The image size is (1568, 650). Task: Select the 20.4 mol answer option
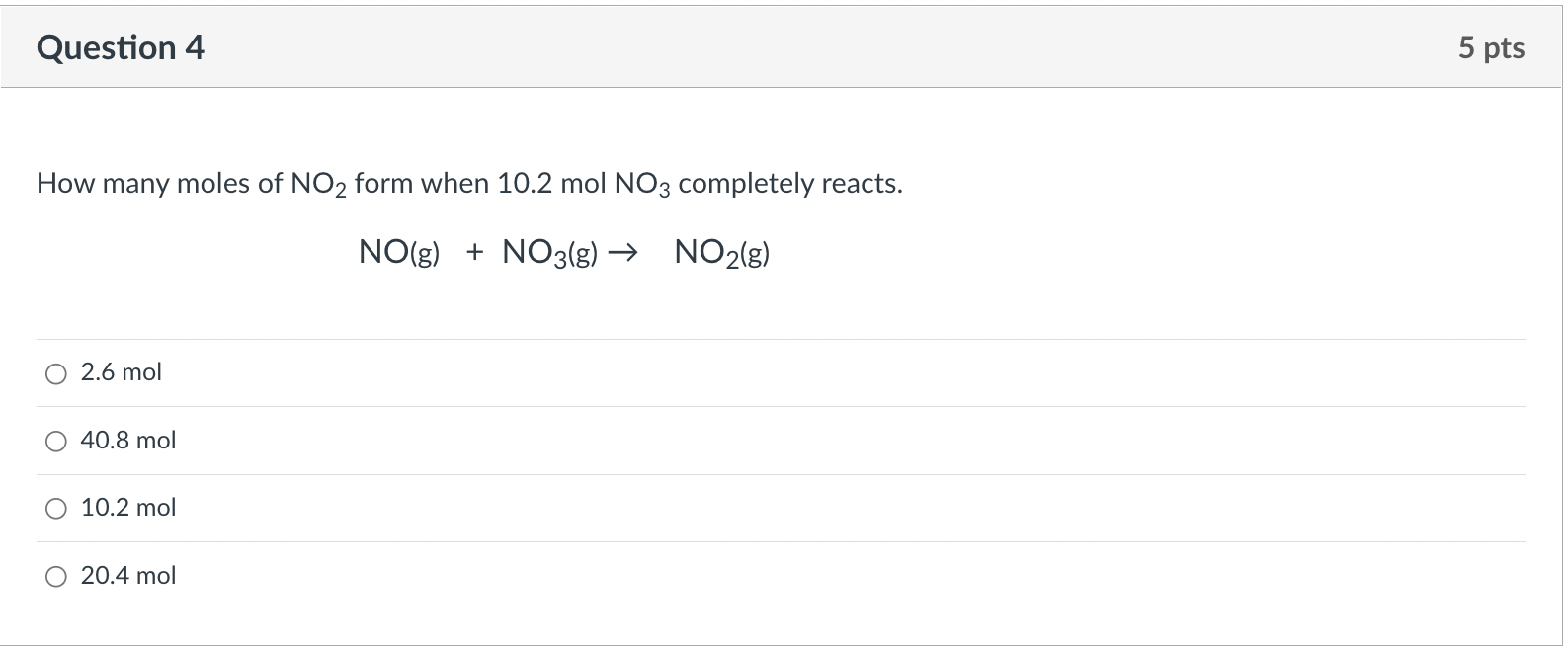point(56,575)
